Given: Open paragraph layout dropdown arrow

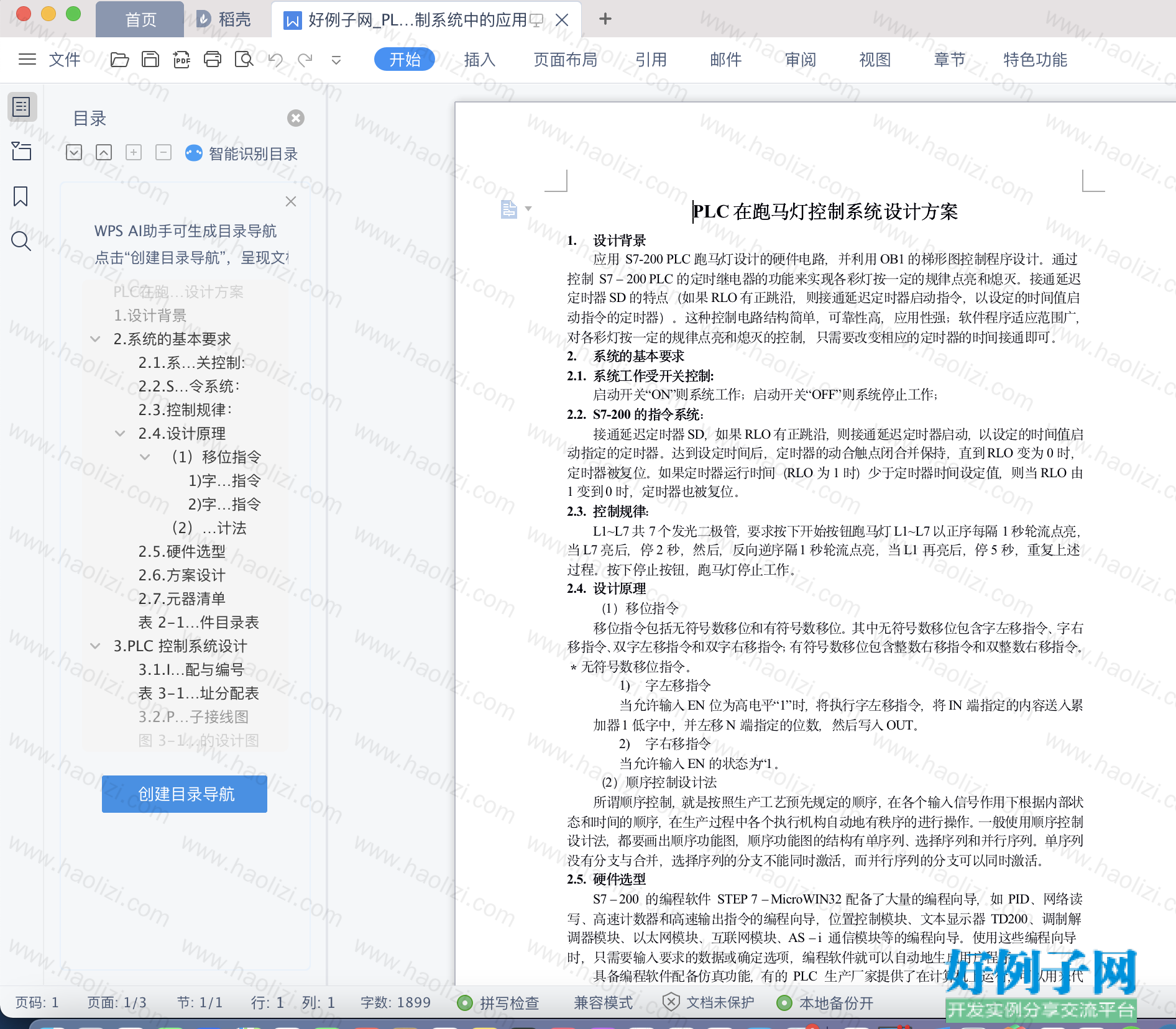Looking at the screenshot, I should click(x=528, y=209).
